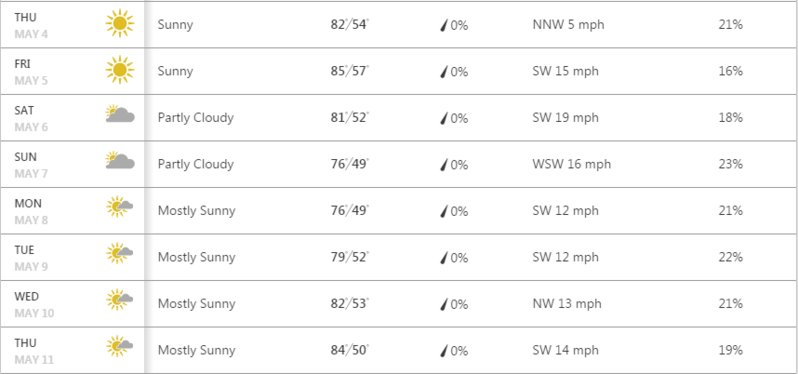The width and height of the screenshot is (798, 374).
Task: Click the cloud icon for Sunday May 7
Action: 120,160
